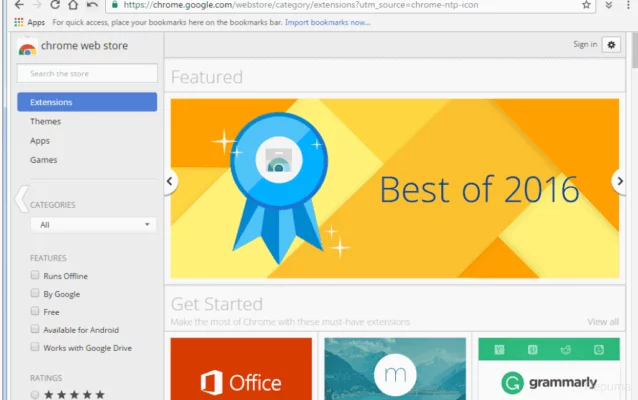
Task: Toggle Available for Android checkbox
Action: (35, 329)
